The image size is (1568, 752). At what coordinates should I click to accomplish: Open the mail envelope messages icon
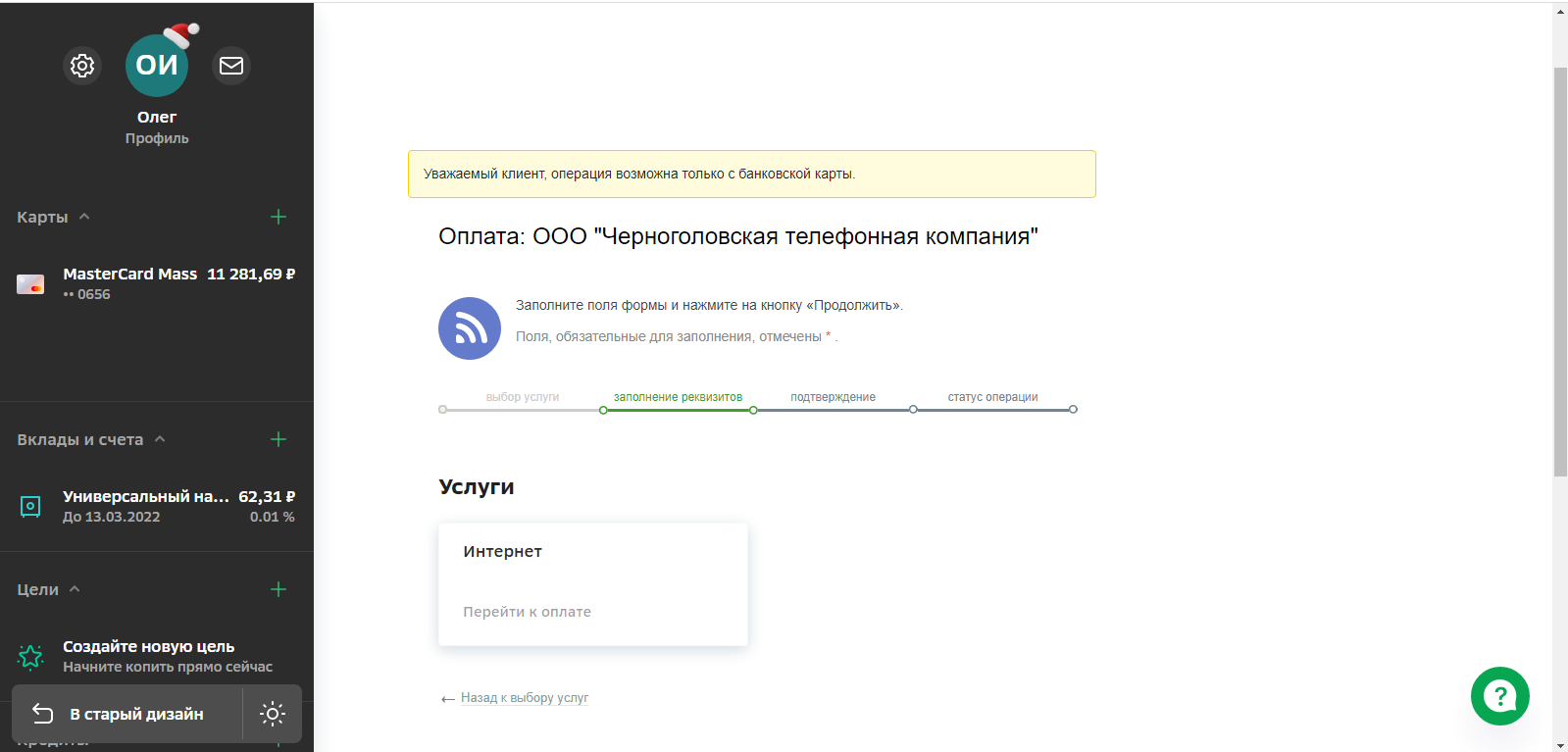(x=231, y=66)
